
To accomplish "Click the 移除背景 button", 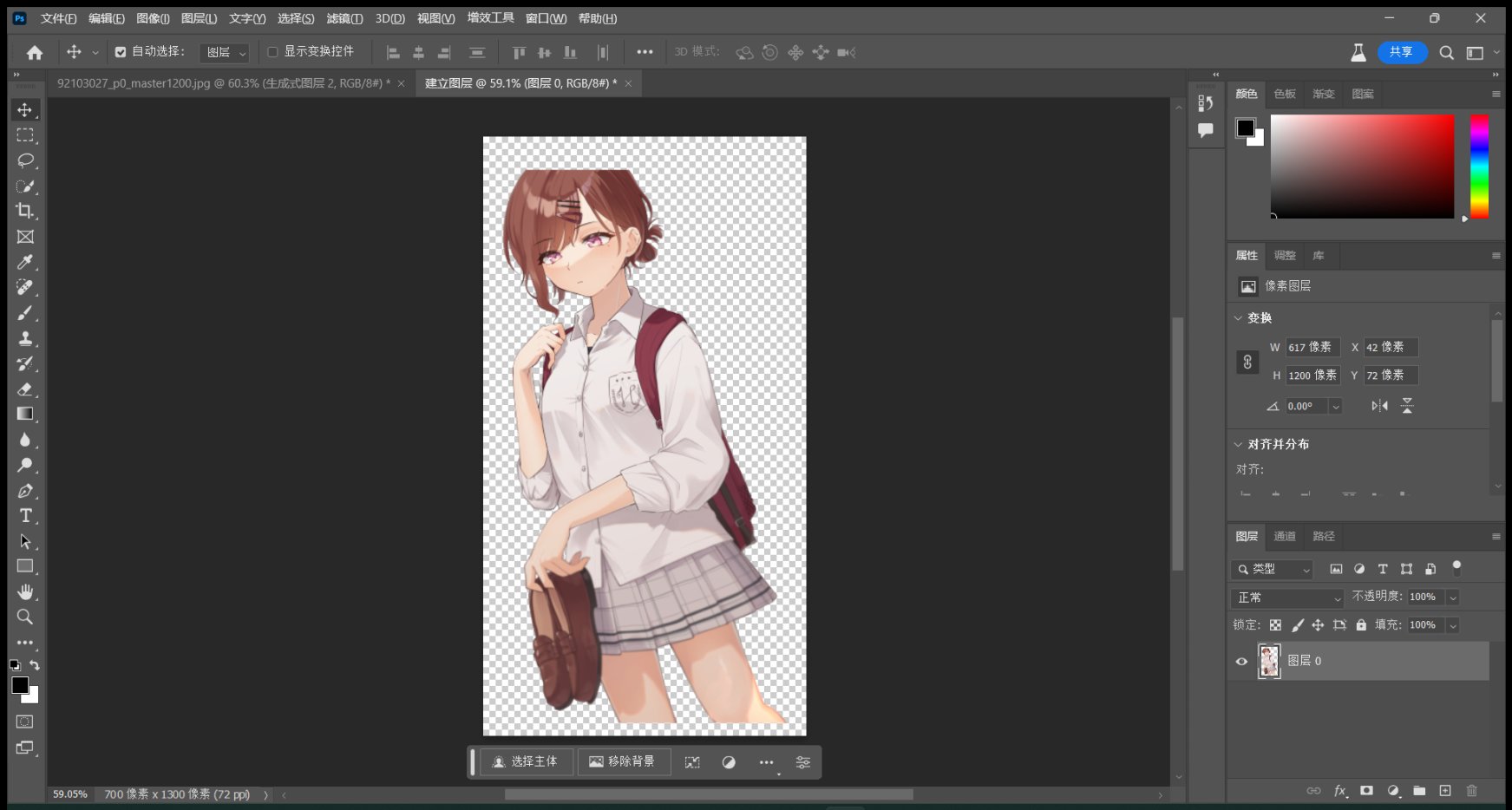I will pos(623,761).
